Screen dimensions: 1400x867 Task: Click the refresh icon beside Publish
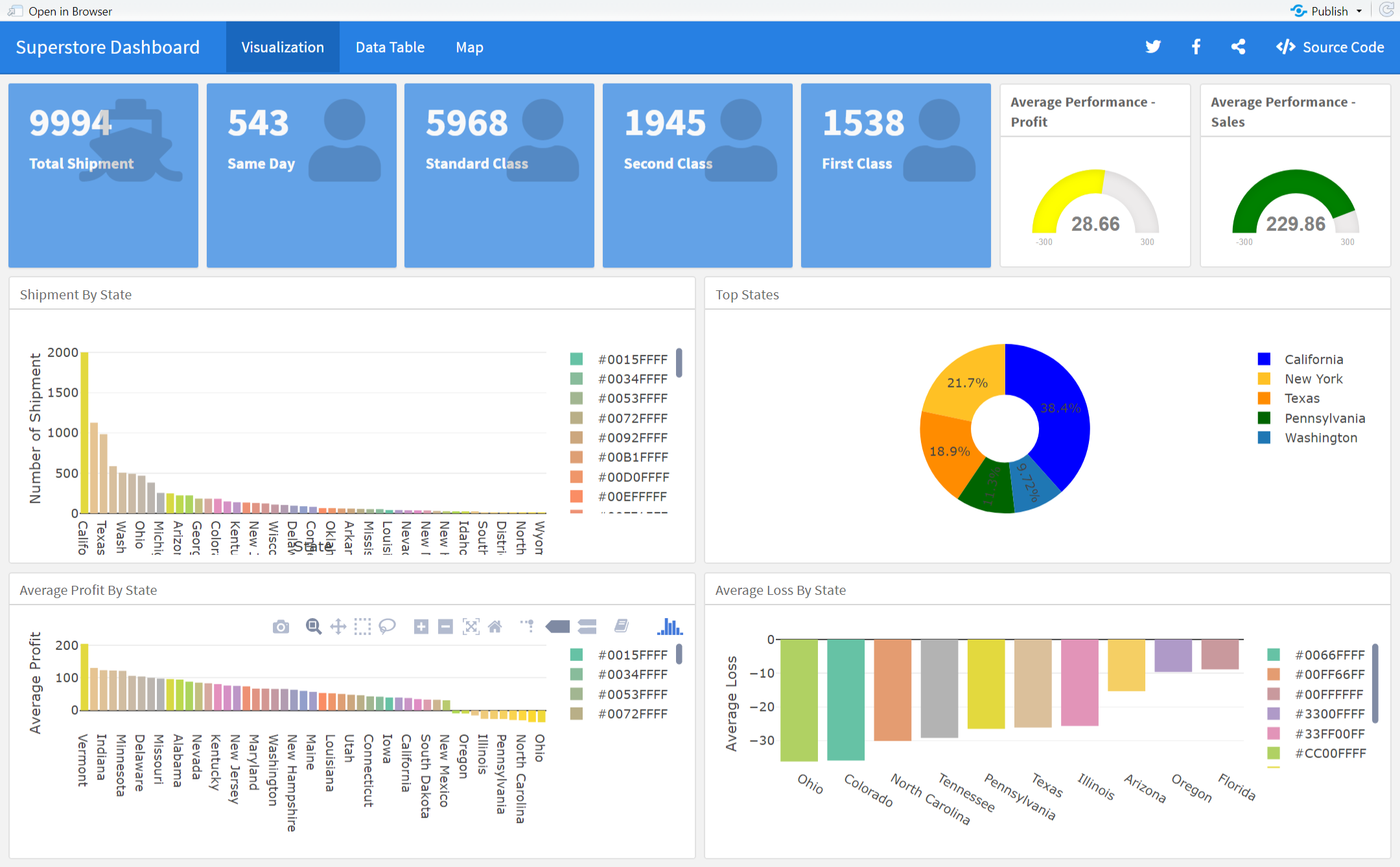[1386, 10]
